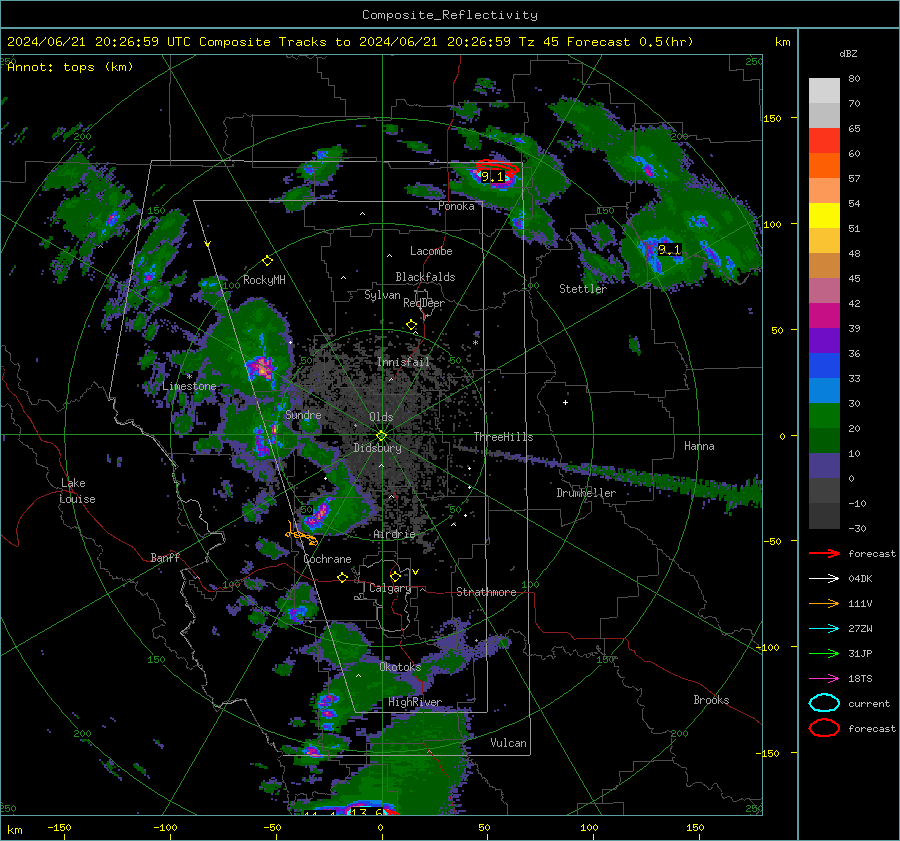Pick the magenta swatch between 42 and 39

pos(824,315)
